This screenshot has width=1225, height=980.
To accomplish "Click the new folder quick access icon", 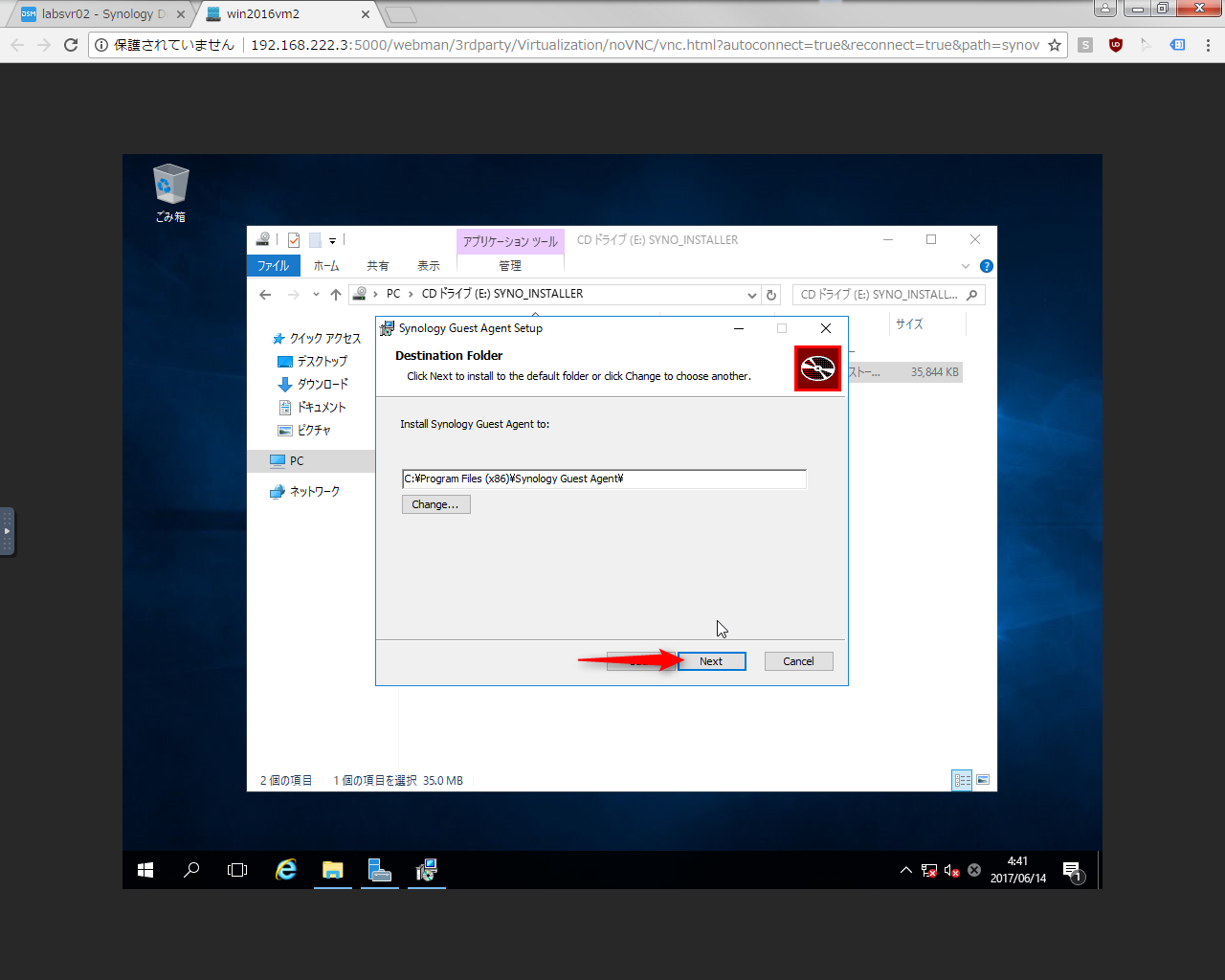I will coord(315,240).
